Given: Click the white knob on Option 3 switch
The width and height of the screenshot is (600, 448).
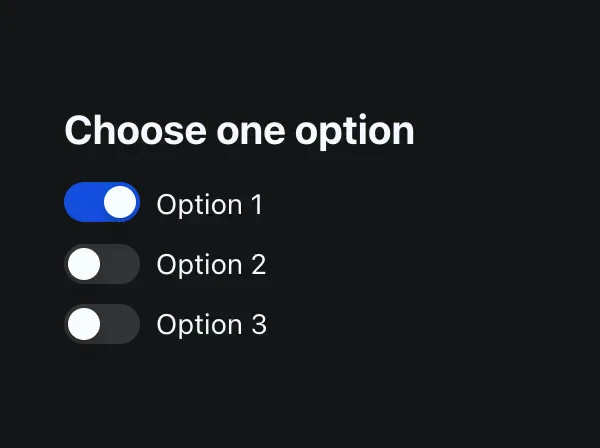Looking at the screenshot, I should (84, 324).
